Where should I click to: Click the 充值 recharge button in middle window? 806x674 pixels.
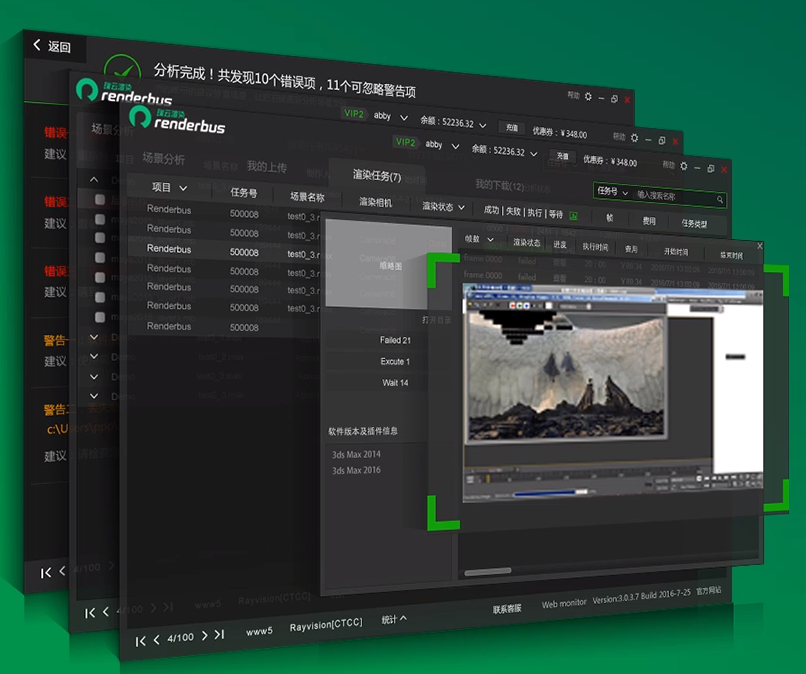[511, 127]
